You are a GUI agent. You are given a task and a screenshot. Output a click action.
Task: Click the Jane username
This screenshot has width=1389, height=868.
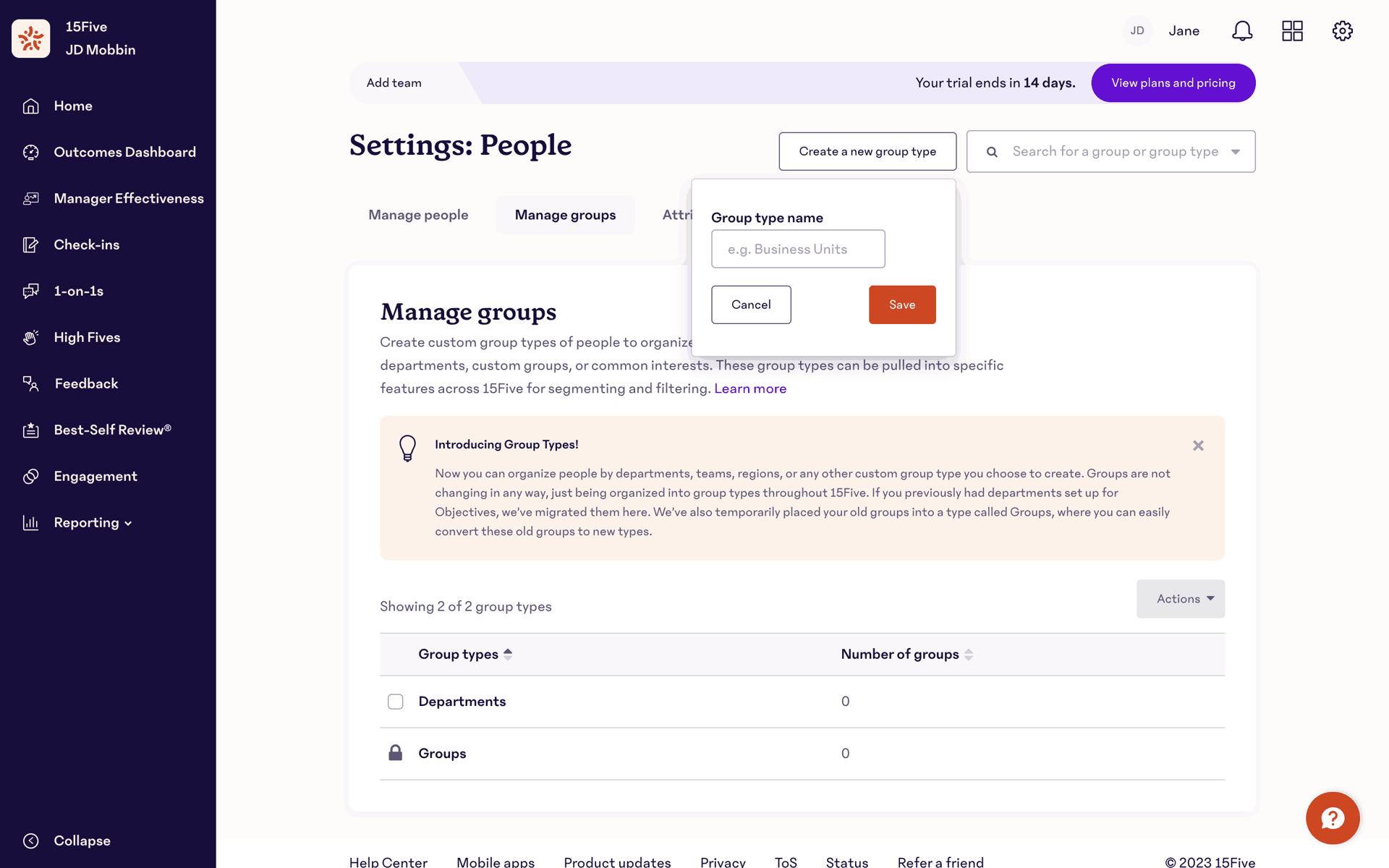pyautogui.click(x=1184, y=31)
